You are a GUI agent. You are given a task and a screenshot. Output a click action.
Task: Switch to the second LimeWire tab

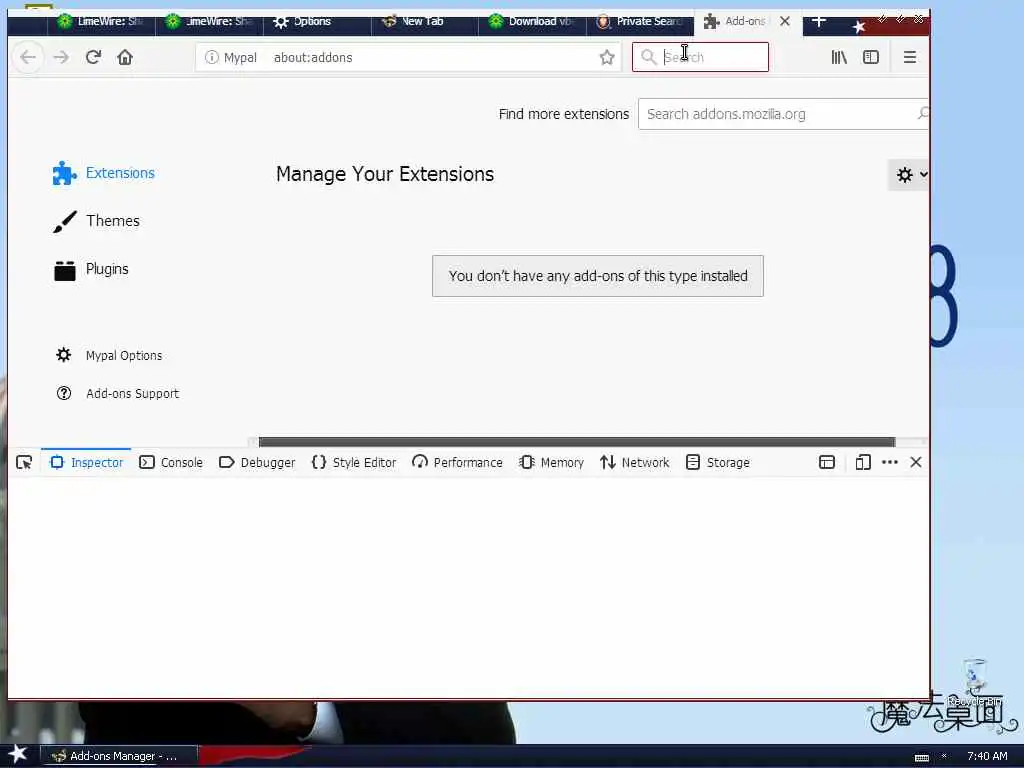pyautogui.click(x=209, y=22)
